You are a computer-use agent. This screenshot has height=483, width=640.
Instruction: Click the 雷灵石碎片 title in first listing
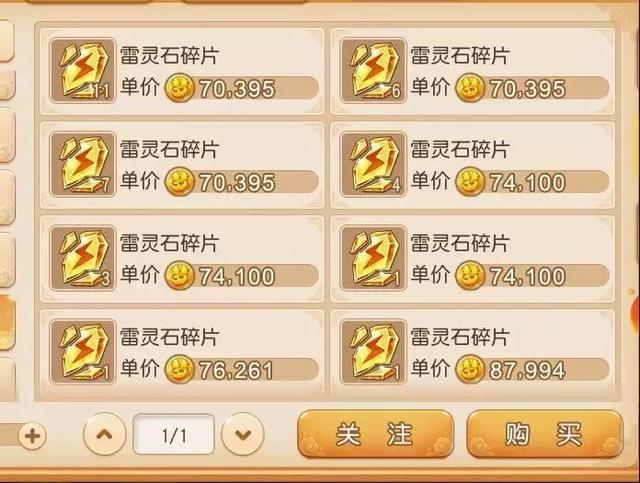tap(169, 55)
